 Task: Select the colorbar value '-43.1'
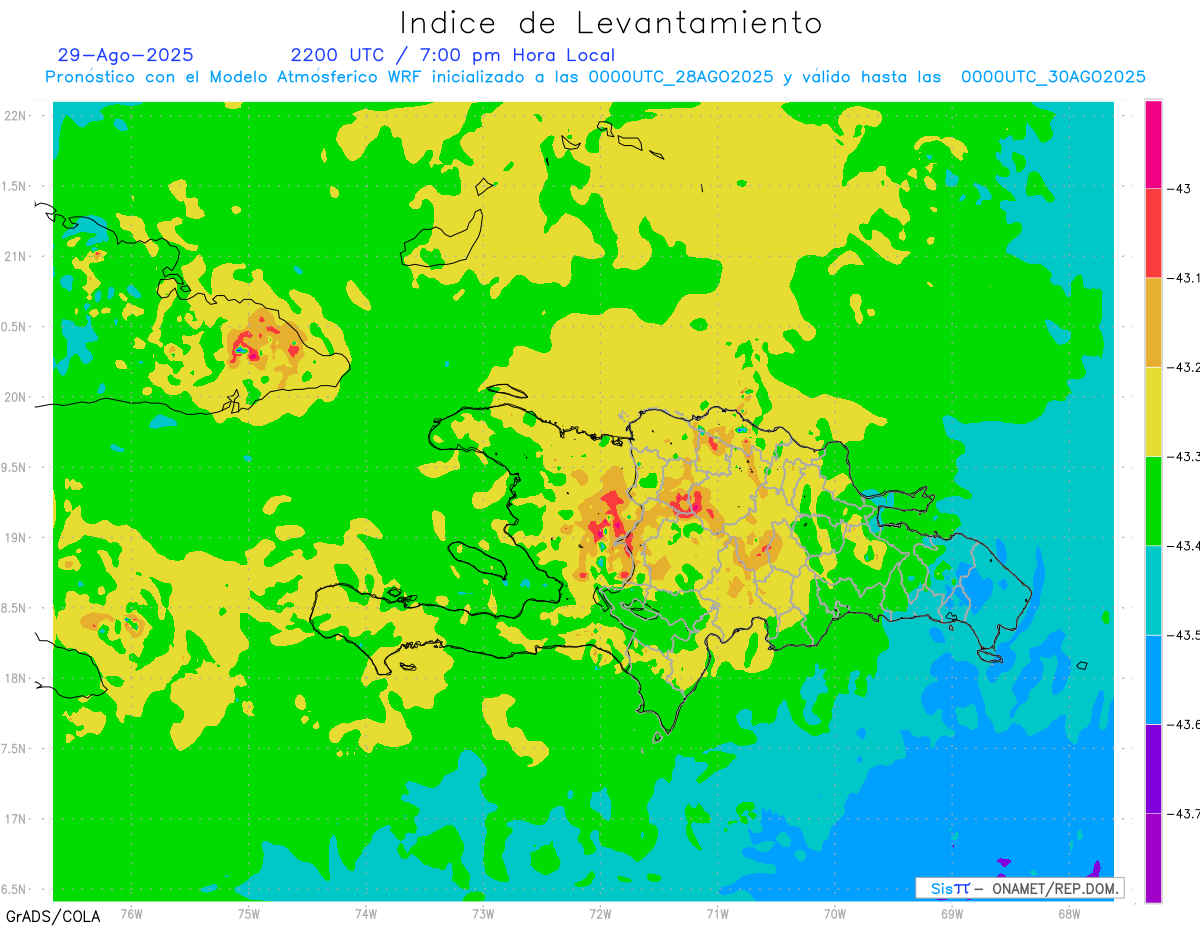point(1185,278)
